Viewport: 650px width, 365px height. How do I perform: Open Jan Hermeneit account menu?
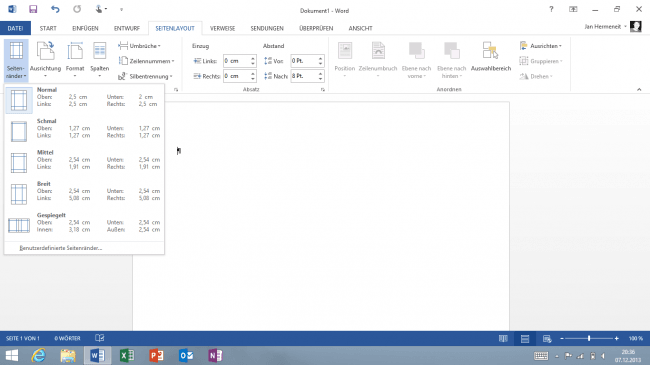coord(606,27)
